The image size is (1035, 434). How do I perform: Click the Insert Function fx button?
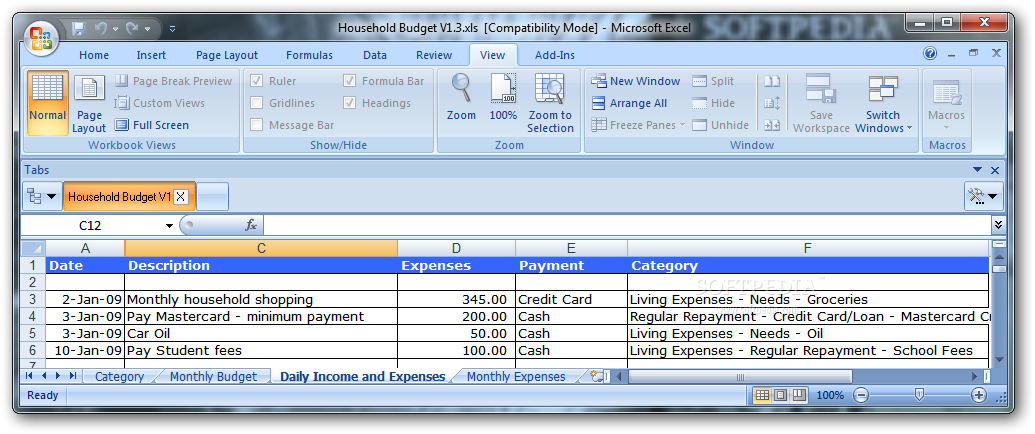pos(251,225)
